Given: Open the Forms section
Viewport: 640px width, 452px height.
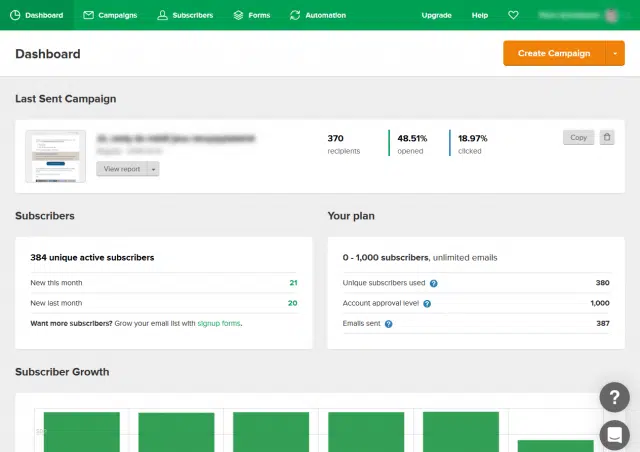Looking at the screenshot, I should [x=251, y=15].
